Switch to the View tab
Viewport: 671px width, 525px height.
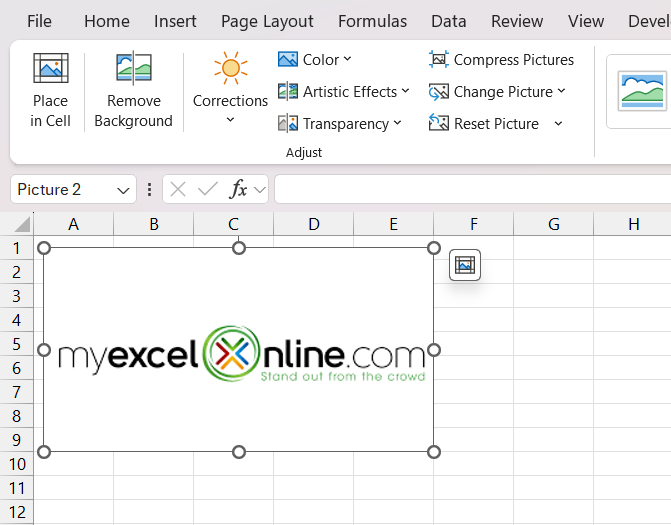point(586,21)
